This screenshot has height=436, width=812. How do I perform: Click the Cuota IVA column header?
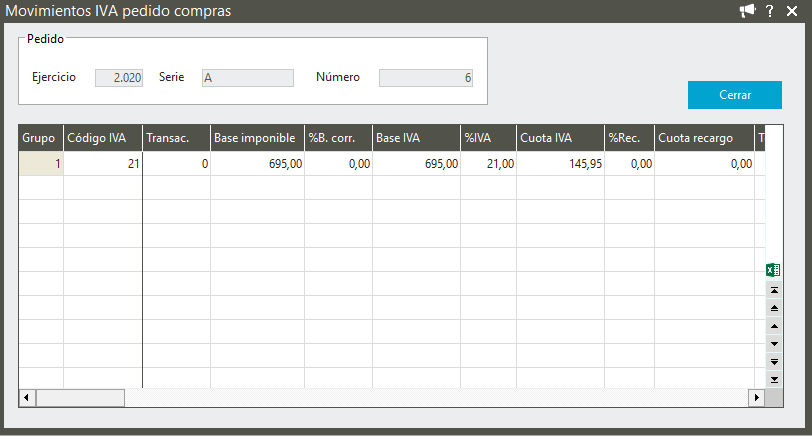[x=560, y=138]
